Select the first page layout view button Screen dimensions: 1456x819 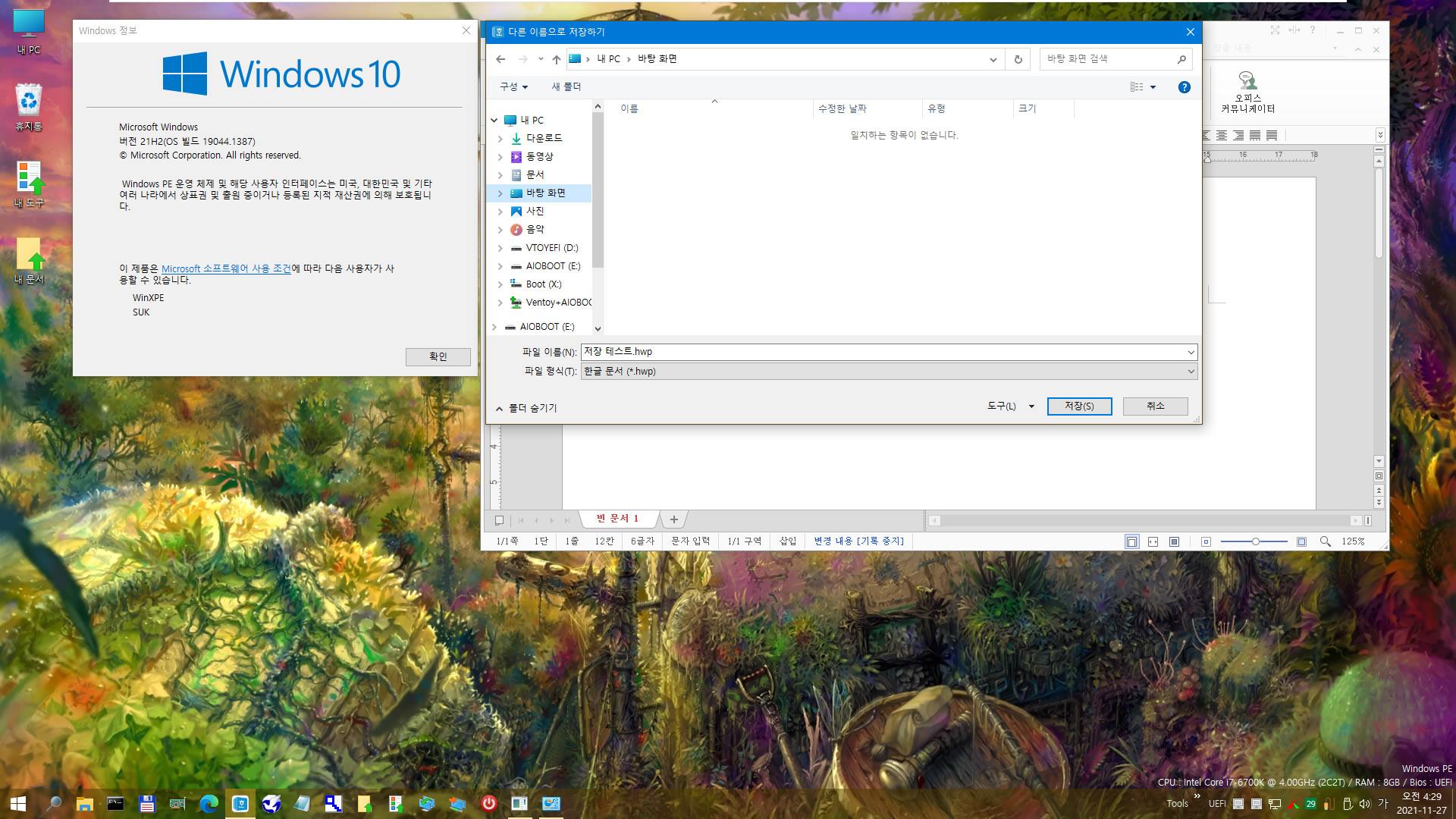point(1131,541)
